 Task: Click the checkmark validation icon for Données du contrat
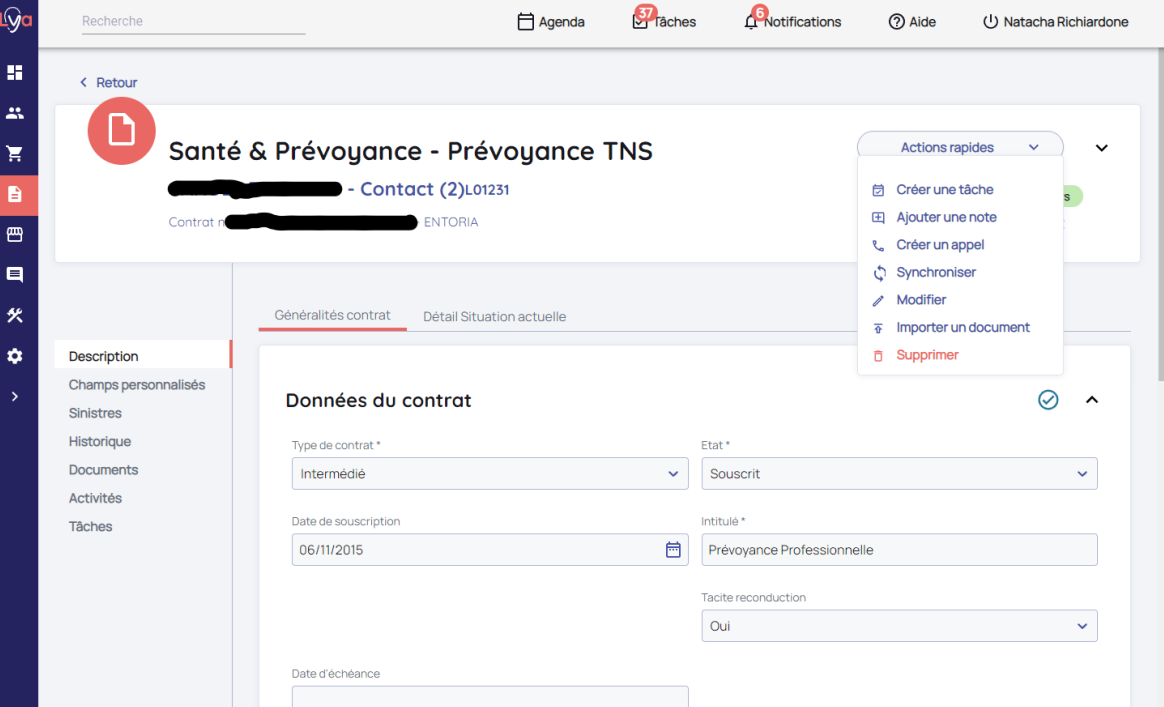pyautogui.click(x=1048, y=400)
